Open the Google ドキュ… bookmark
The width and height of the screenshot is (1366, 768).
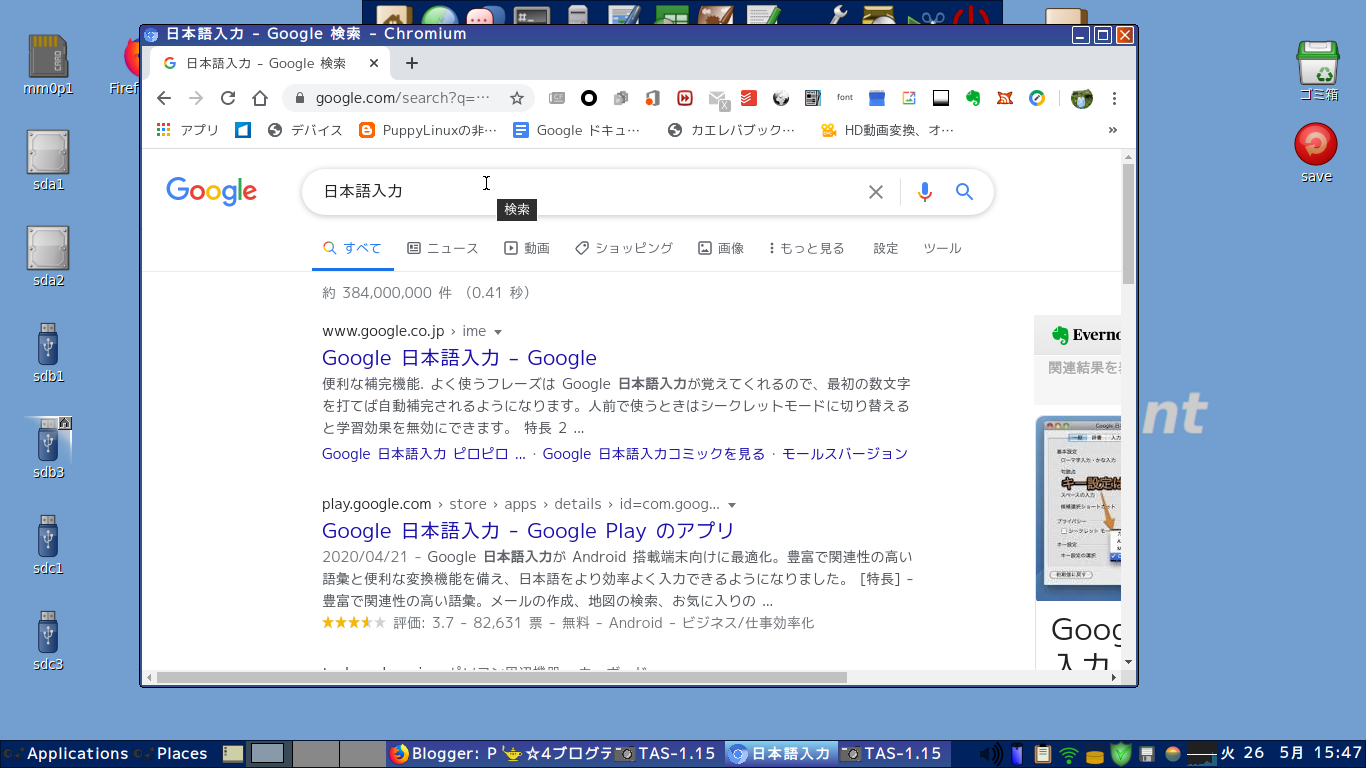click(576, 130)
